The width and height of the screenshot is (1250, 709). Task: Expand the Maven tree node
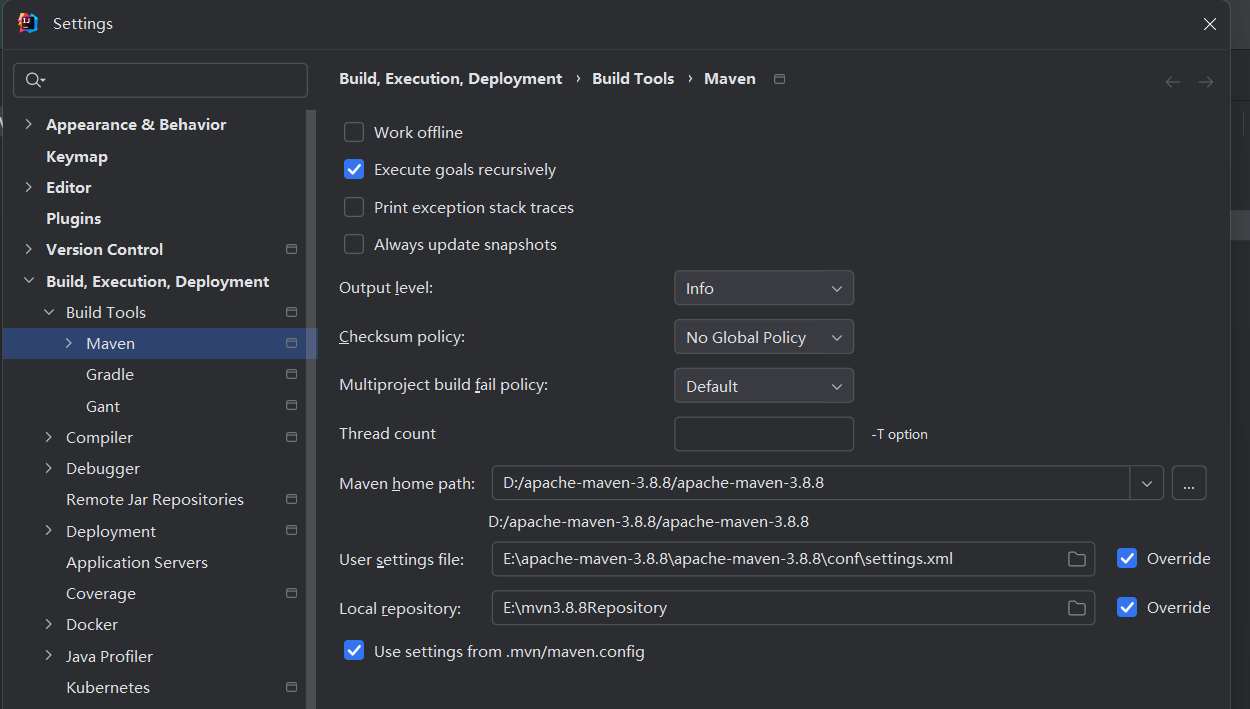click(x=68, y=343)
